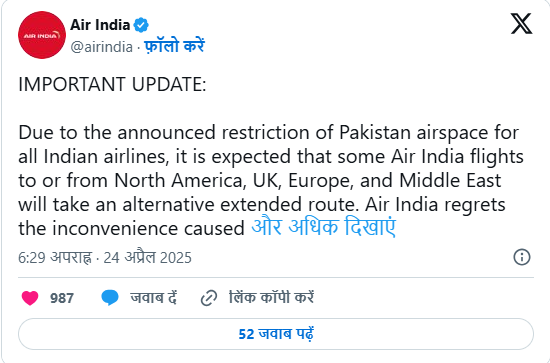Click the blue verified badge beside Air India
Image resolution: width=550 pixels, height=363 pixels.
click(x=141, y=25)
